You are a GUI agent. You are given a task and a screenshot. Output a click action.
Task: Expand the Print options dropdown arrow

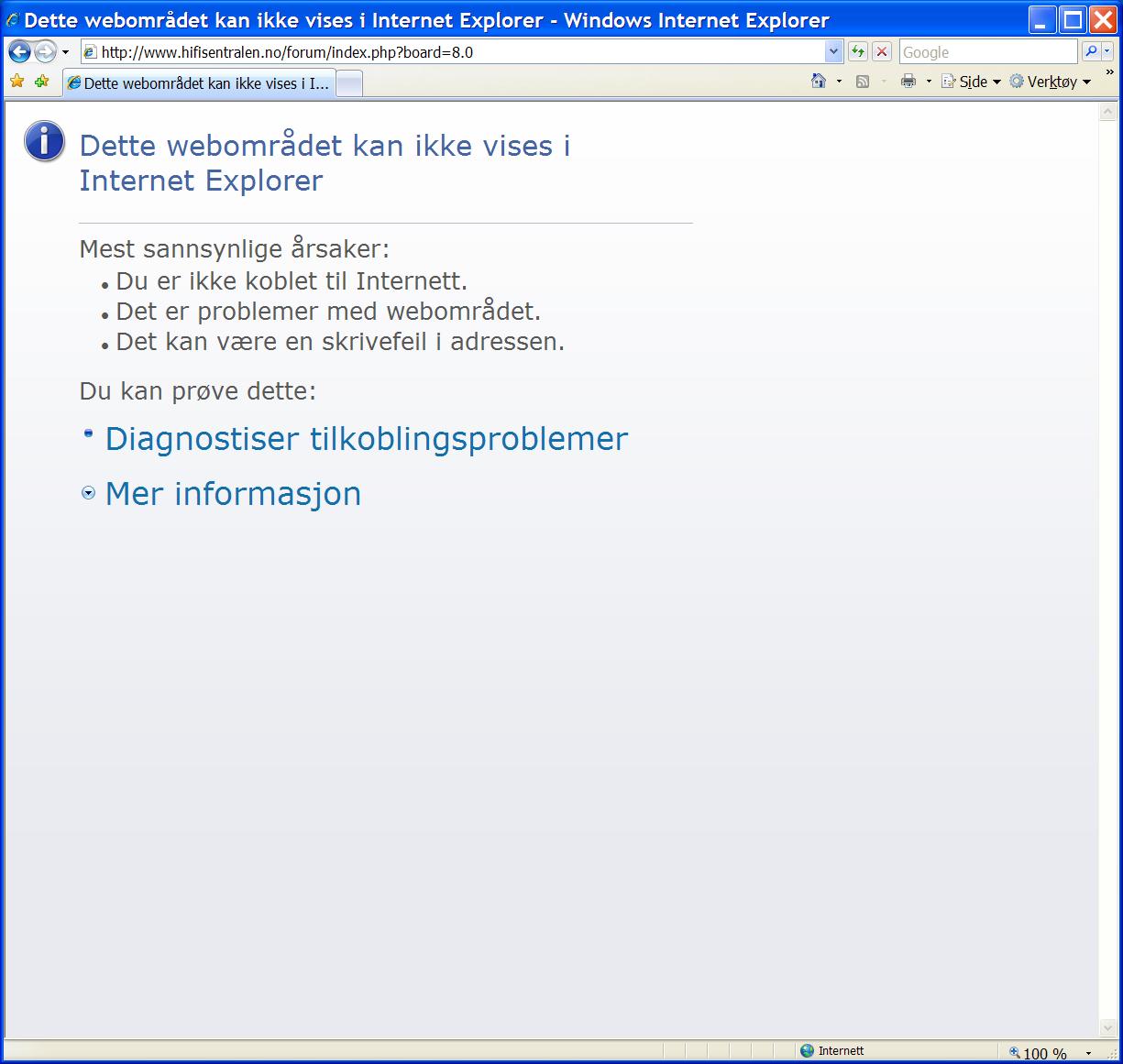(929, 82)
